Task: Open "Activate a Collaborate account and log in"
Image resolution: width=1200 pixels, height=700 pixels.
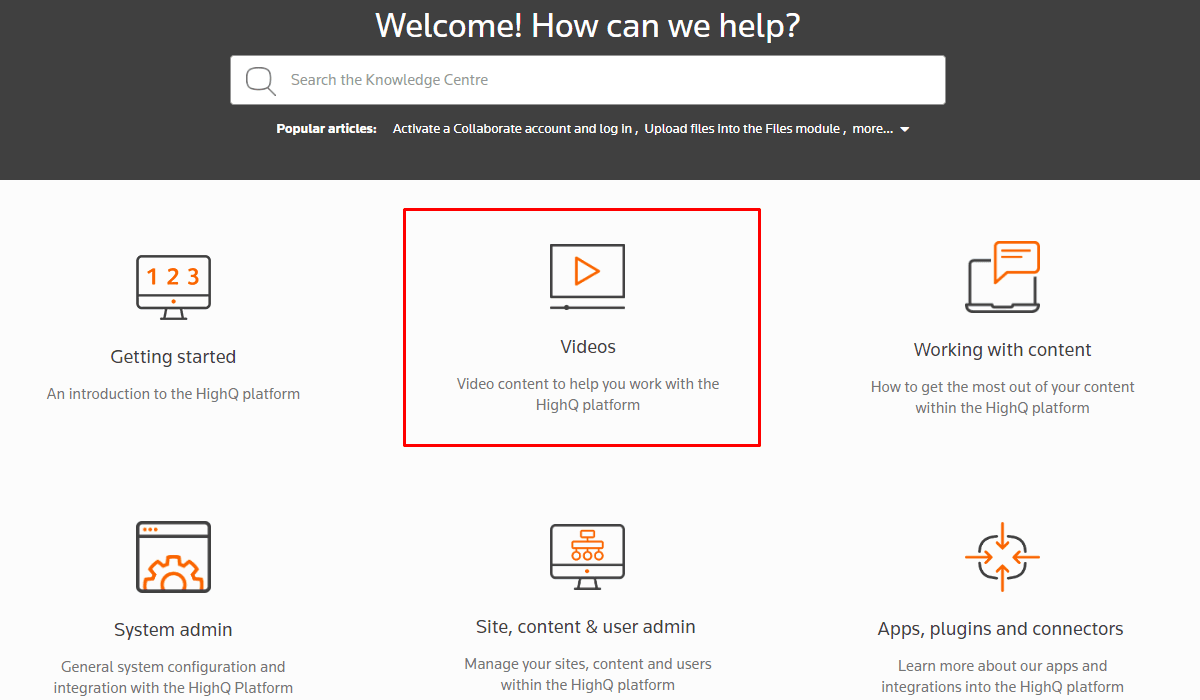Action: pos(512,129)
